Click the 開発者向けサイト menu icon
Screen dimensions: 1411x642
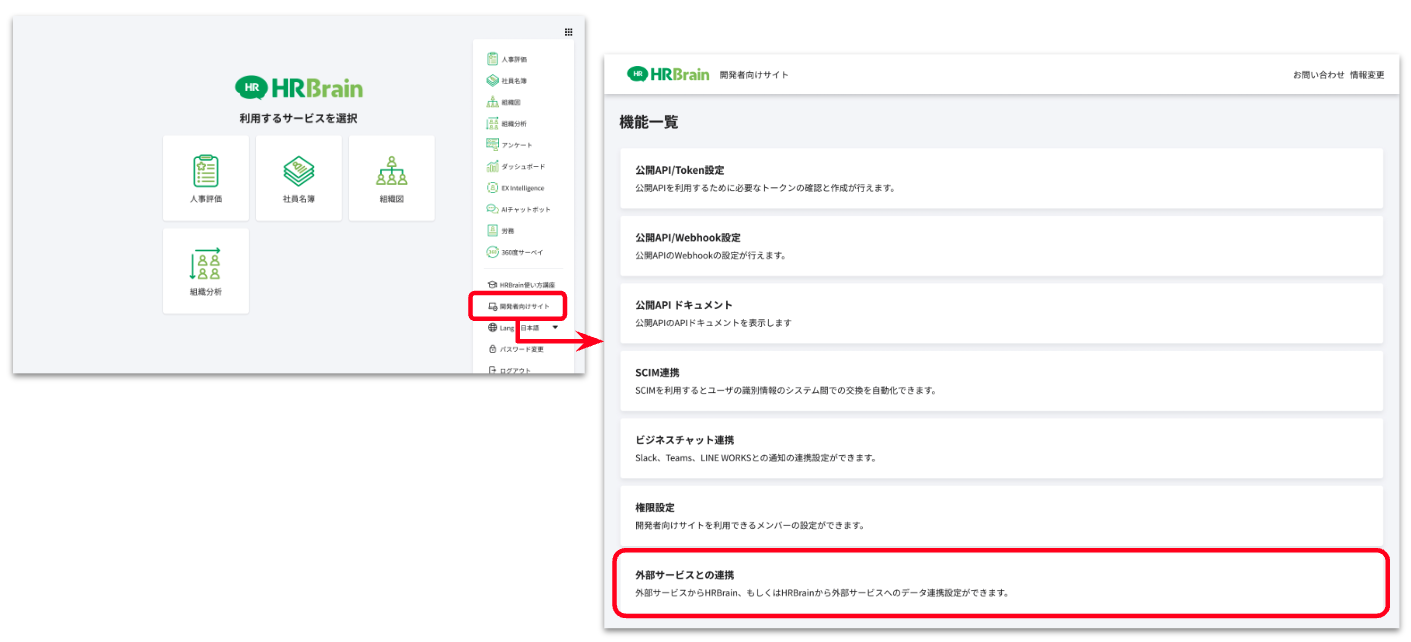tap(492, 306)
